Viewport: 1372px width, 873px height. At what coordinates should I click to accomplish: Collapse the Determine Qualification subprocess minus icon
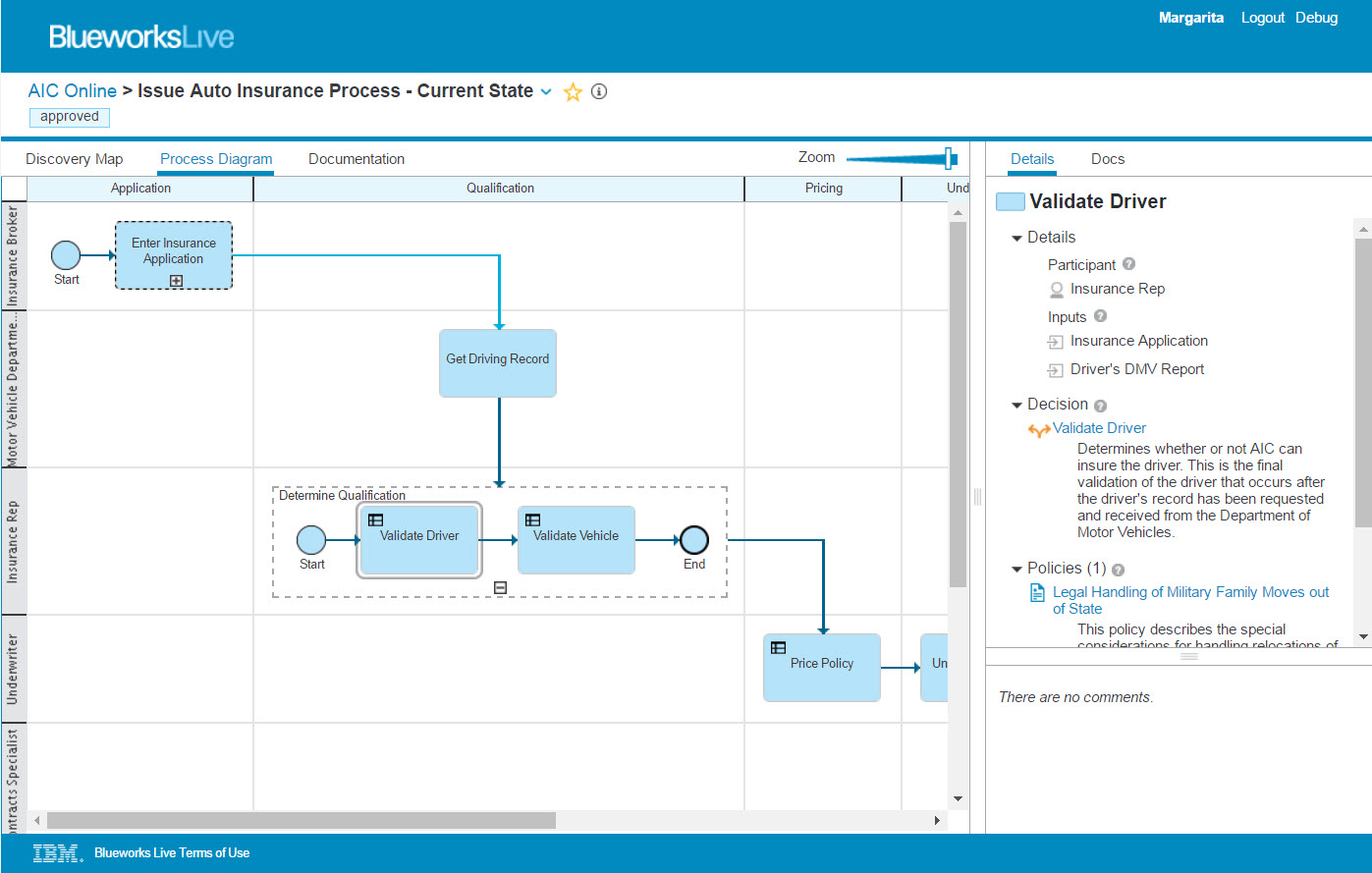click(500, 587)
